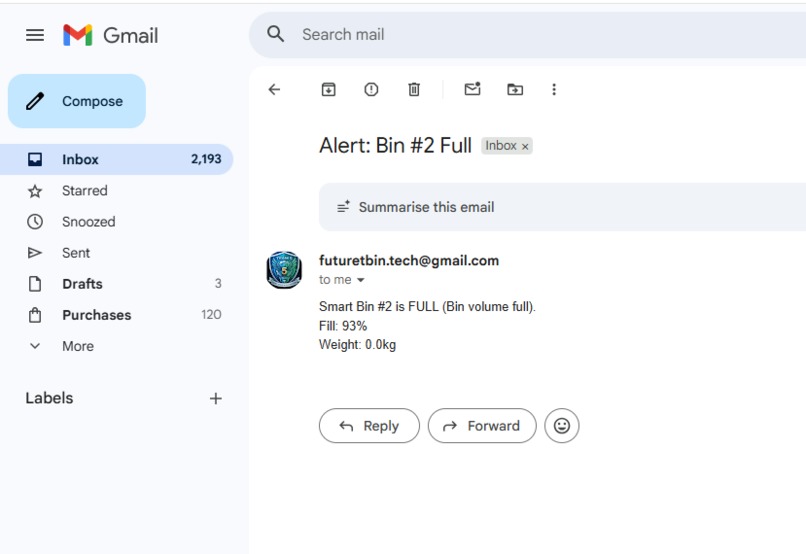Click the Starred star icon
This screenshot has height=554, width=806.
[x=35, y=191]
